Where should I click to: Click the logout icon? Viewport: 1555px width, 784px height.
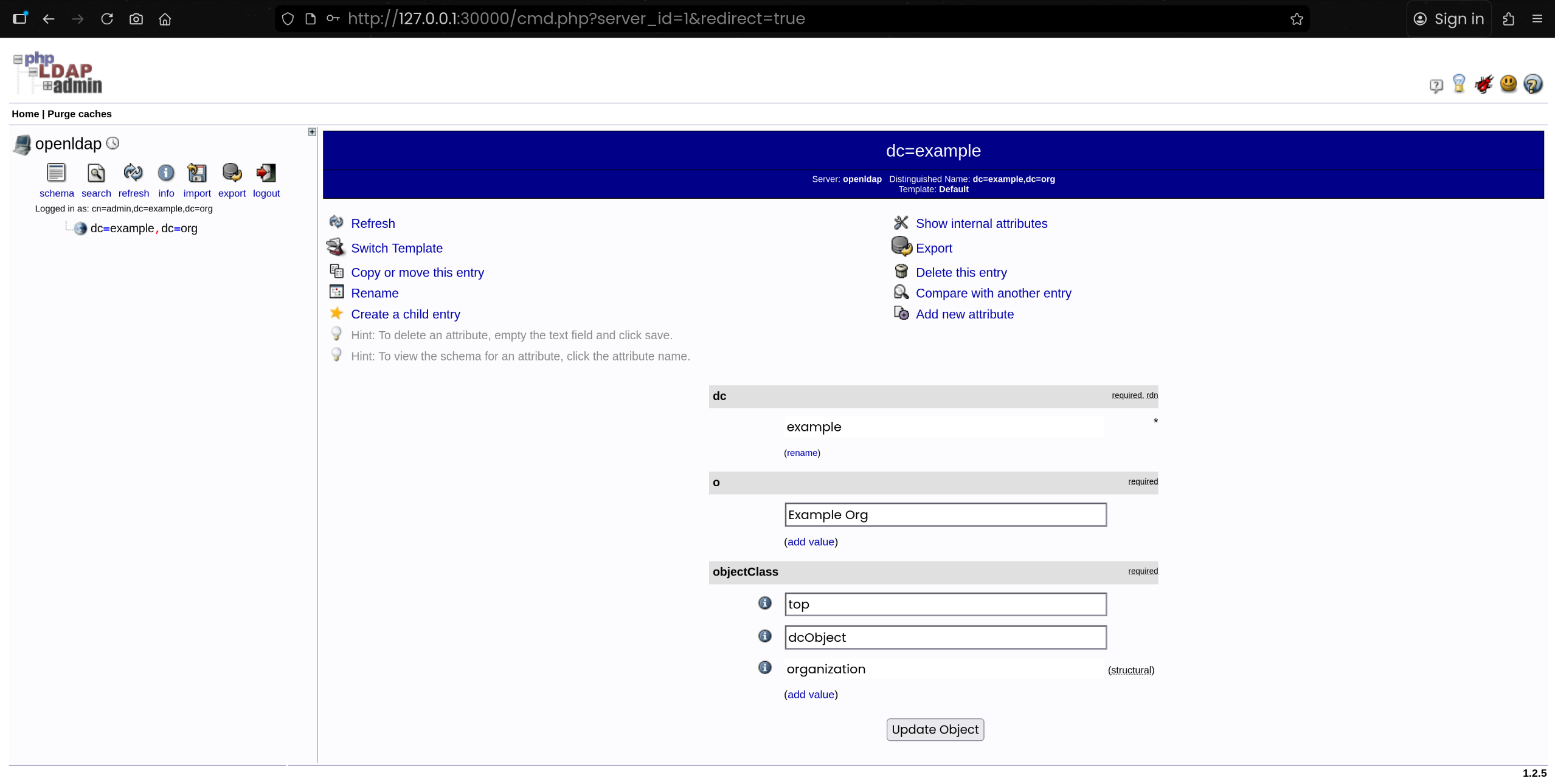click(266, 173)
